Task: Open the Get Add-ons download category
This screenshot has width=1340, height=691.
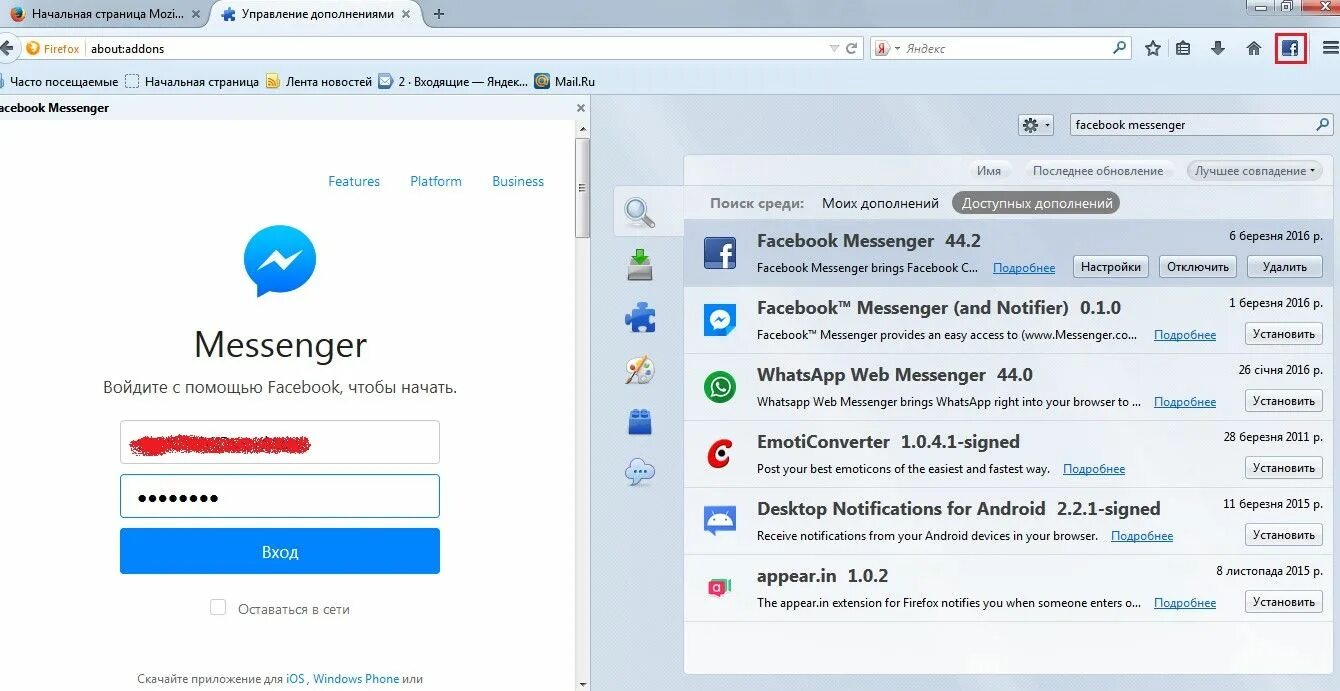Action: pyautogui.click(x=639, y=265)
